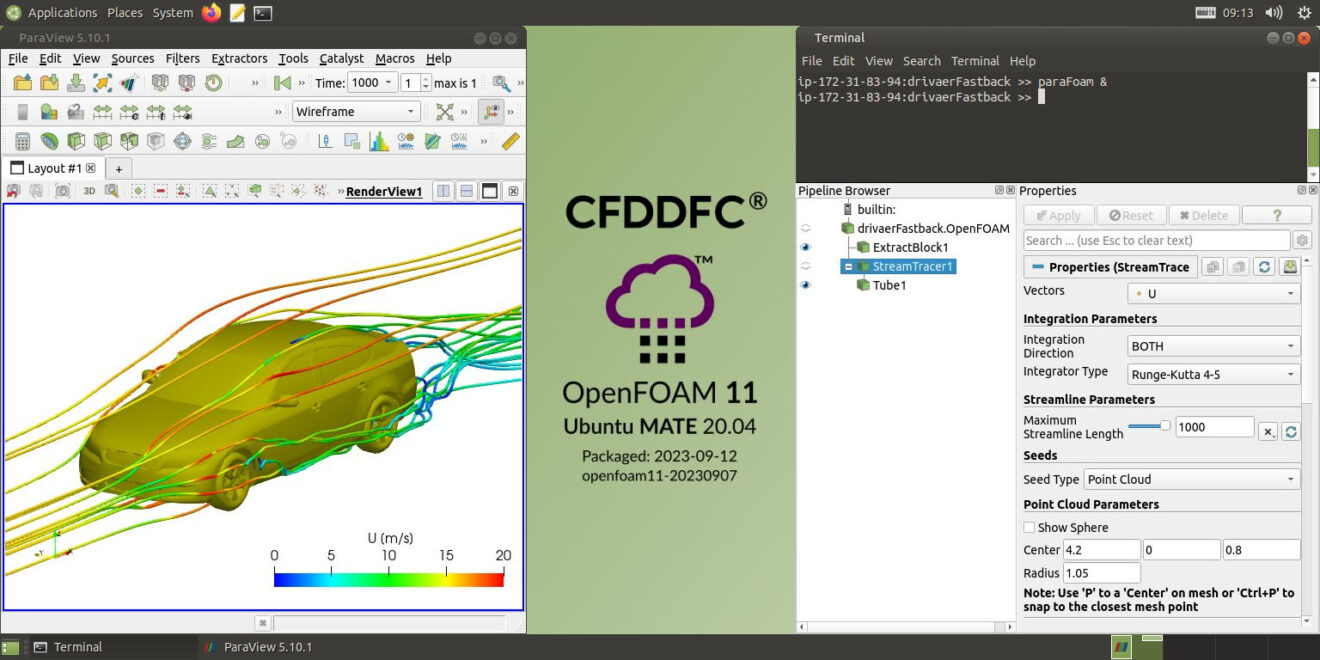The height and width of the screenshot is (660, 1320).
Task: Change the Integrator Type dropdown
Action: 1212,374
